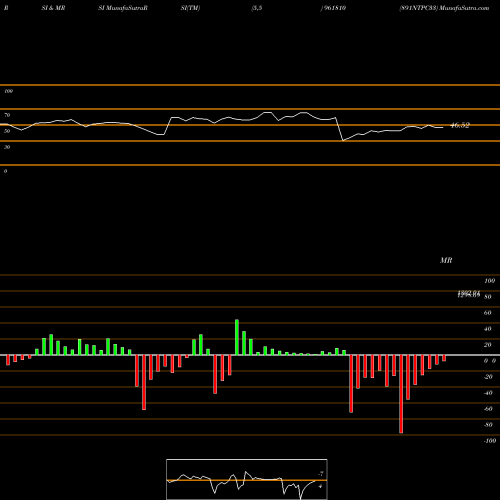This screenshot has height=500, width=500.
Task: Click the histogram axis label 100
Action: [489, 281]
